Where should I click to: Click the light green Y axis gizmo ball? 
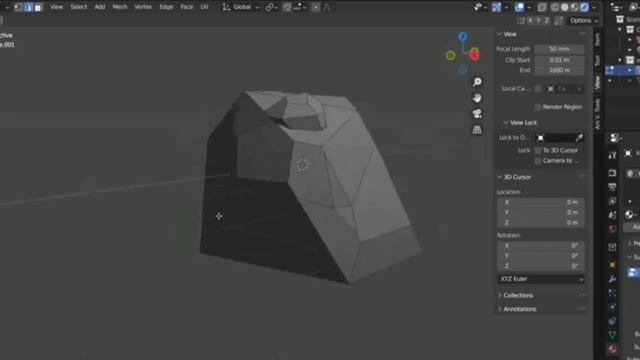pyautogui.click(x=451, y=56)
